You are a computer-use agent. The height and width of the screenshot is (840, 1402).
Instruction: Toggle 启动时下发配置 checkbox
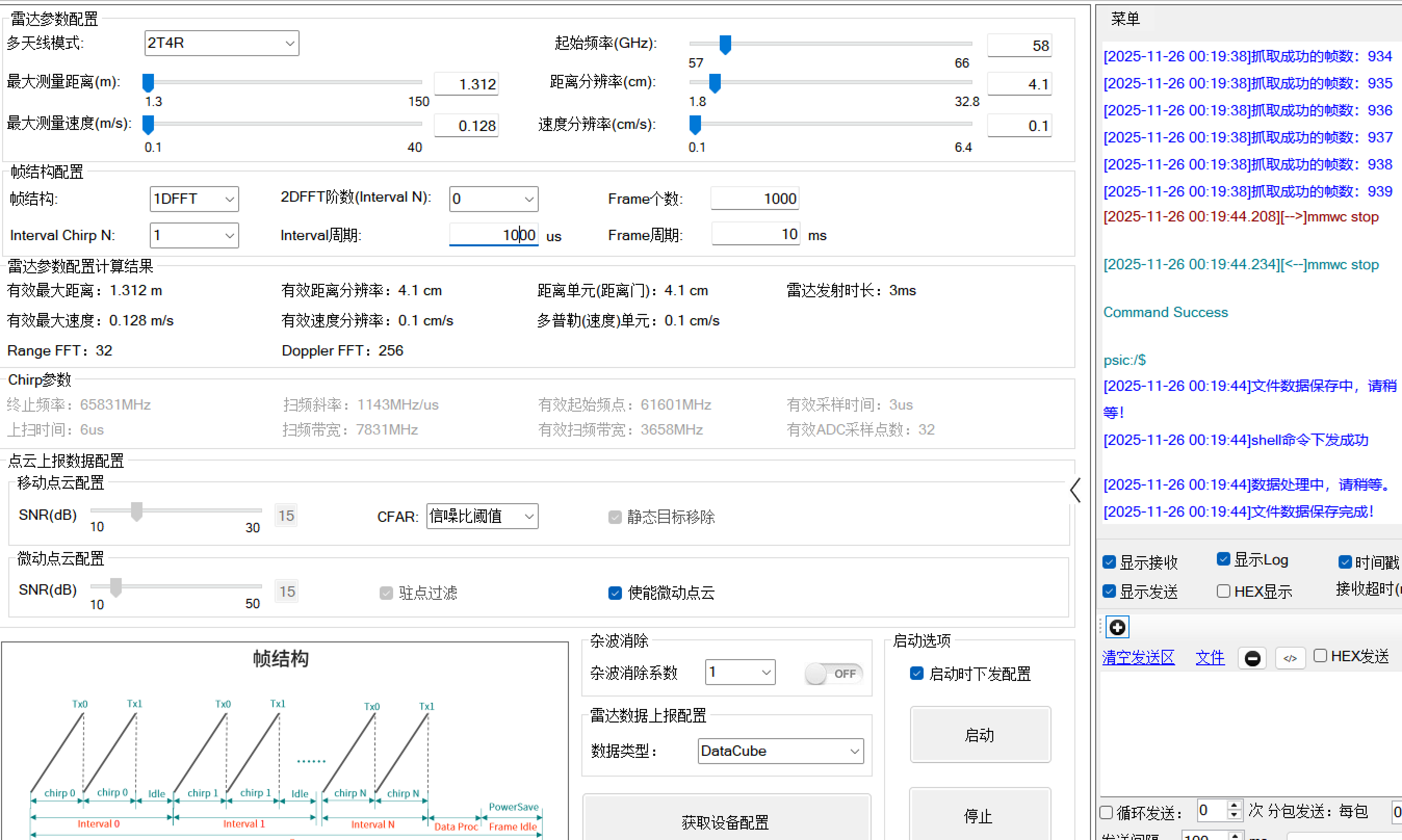(x=916, y=674)
